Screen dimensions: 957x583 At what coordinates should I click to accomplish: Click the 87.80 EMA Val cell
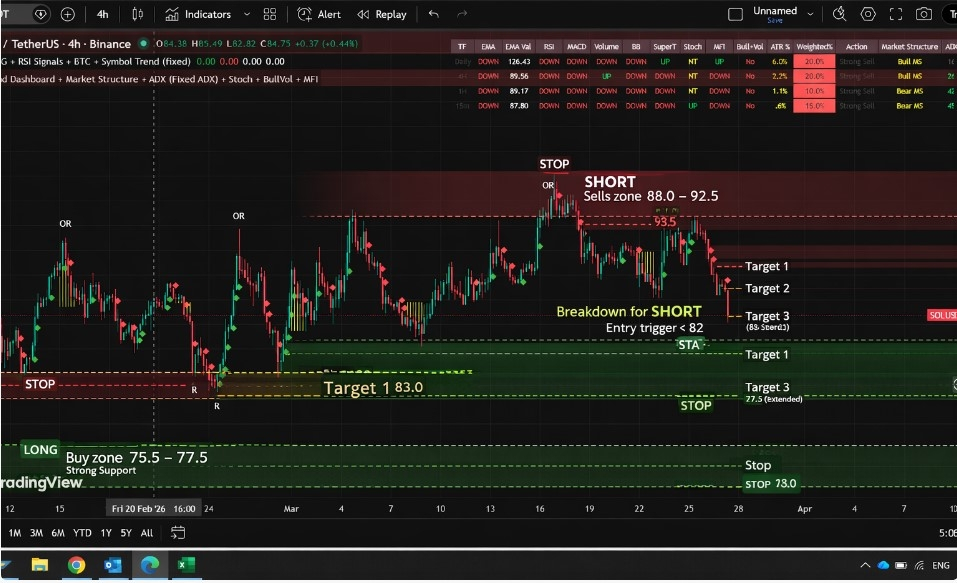pyautogui.click(x=519, y=106)
